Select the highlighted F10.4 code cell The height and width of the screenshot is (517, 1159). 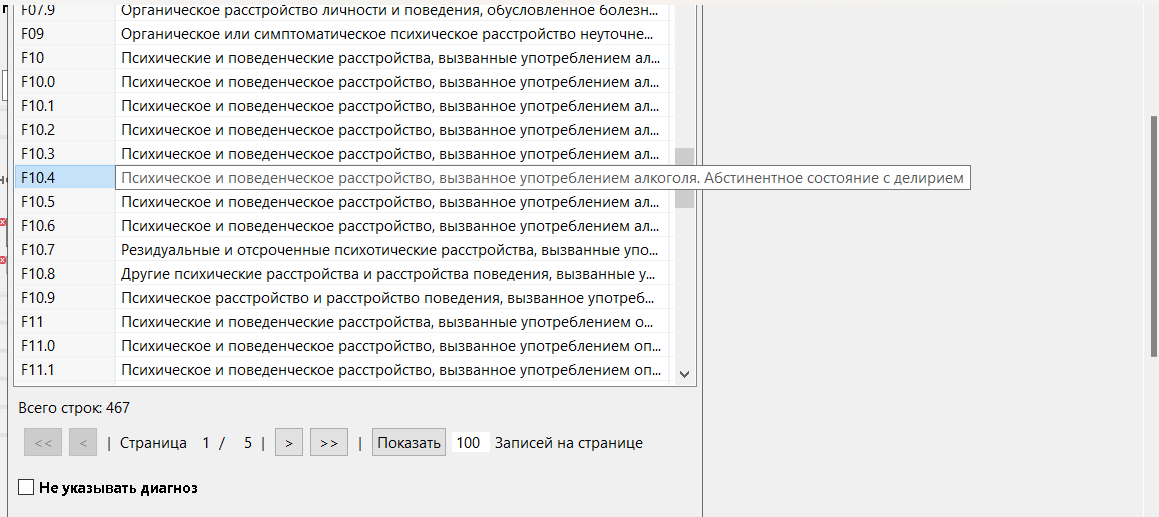[x=65, y=178]
